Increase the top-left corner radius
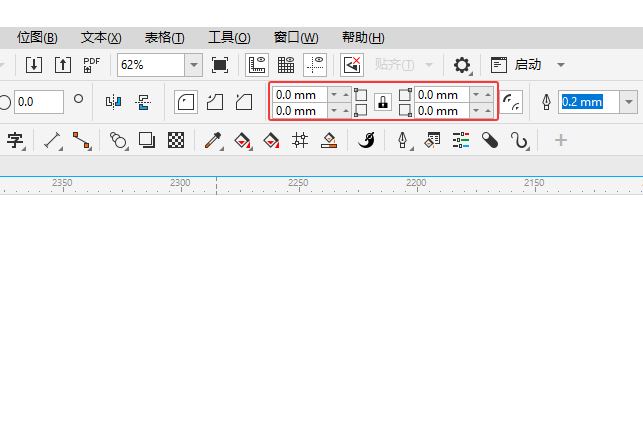 346,95
